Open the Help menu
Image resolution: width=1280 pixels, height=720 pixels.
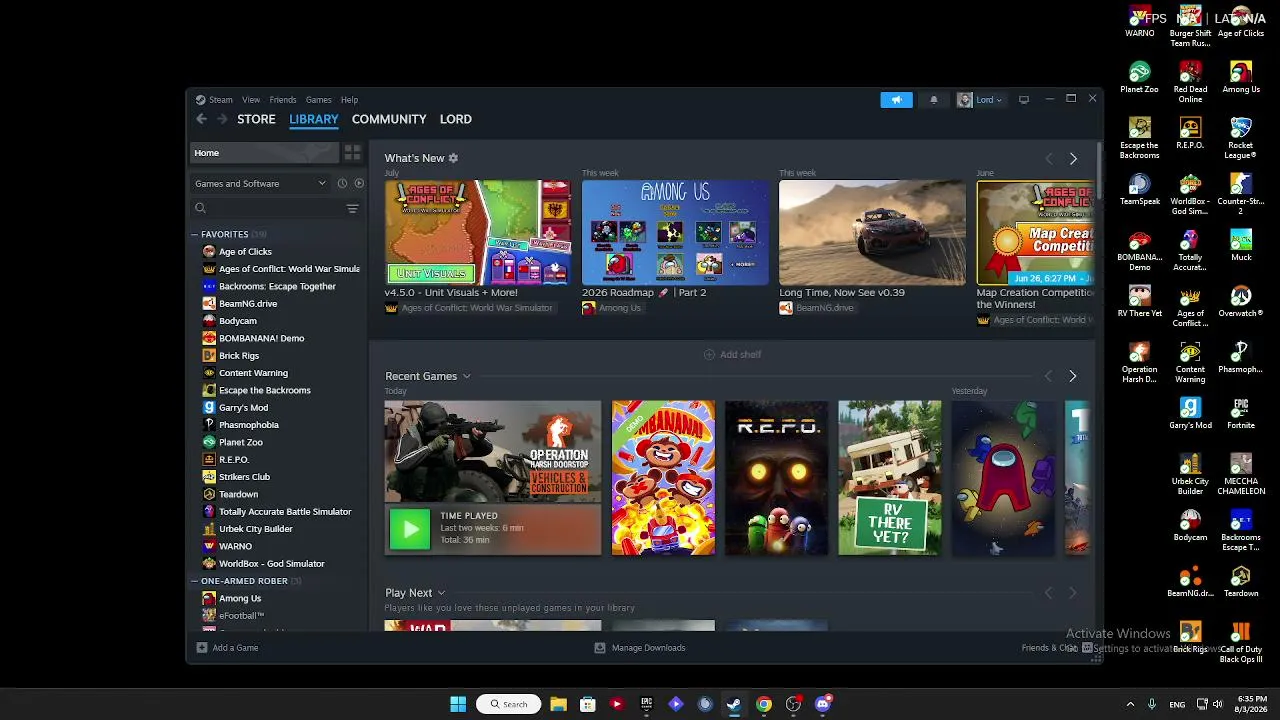point(349,100)
